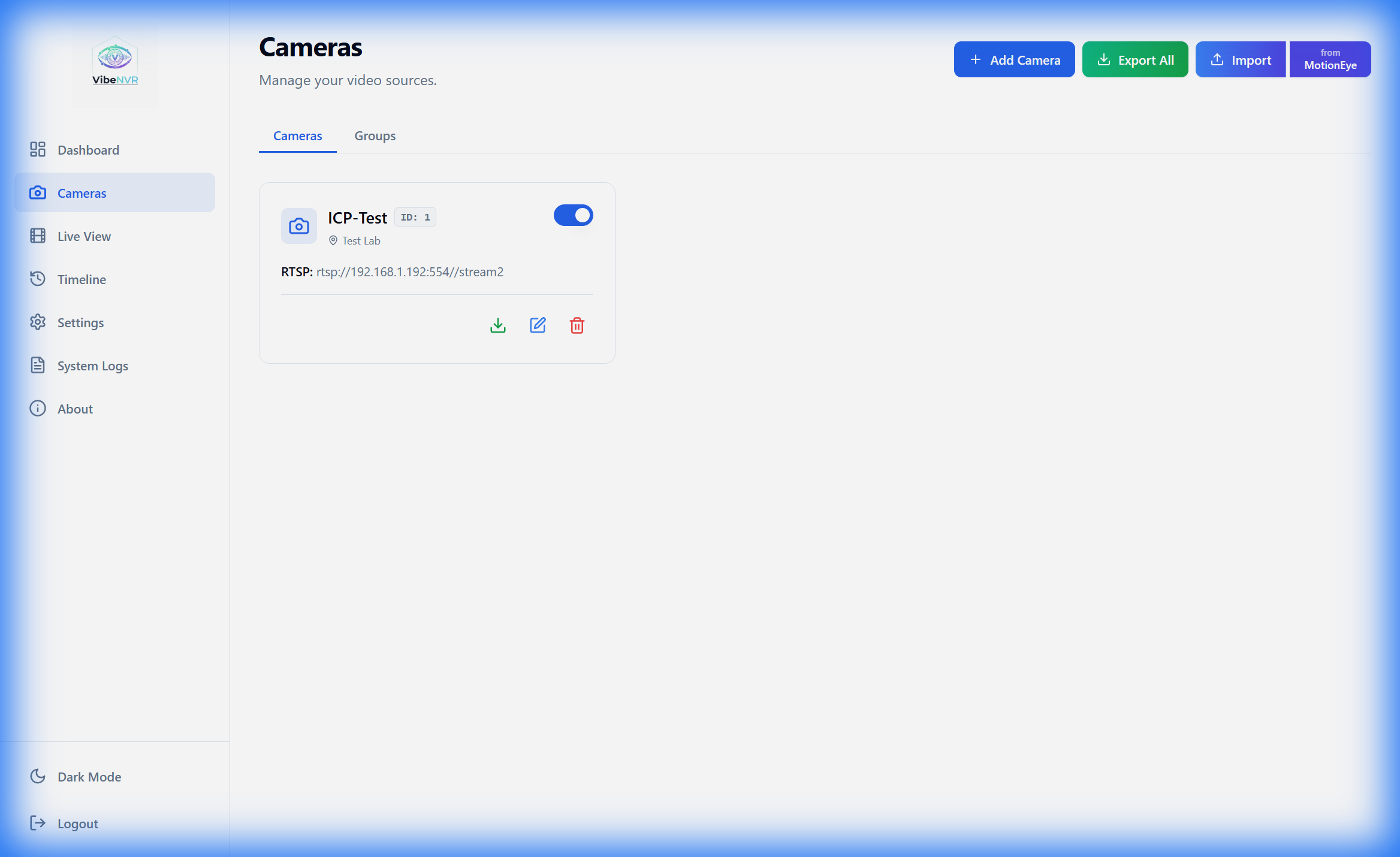The width and height of the screenshot is (1400, 857).
Task: Select the Cameras tab
Action: [297, 135]
